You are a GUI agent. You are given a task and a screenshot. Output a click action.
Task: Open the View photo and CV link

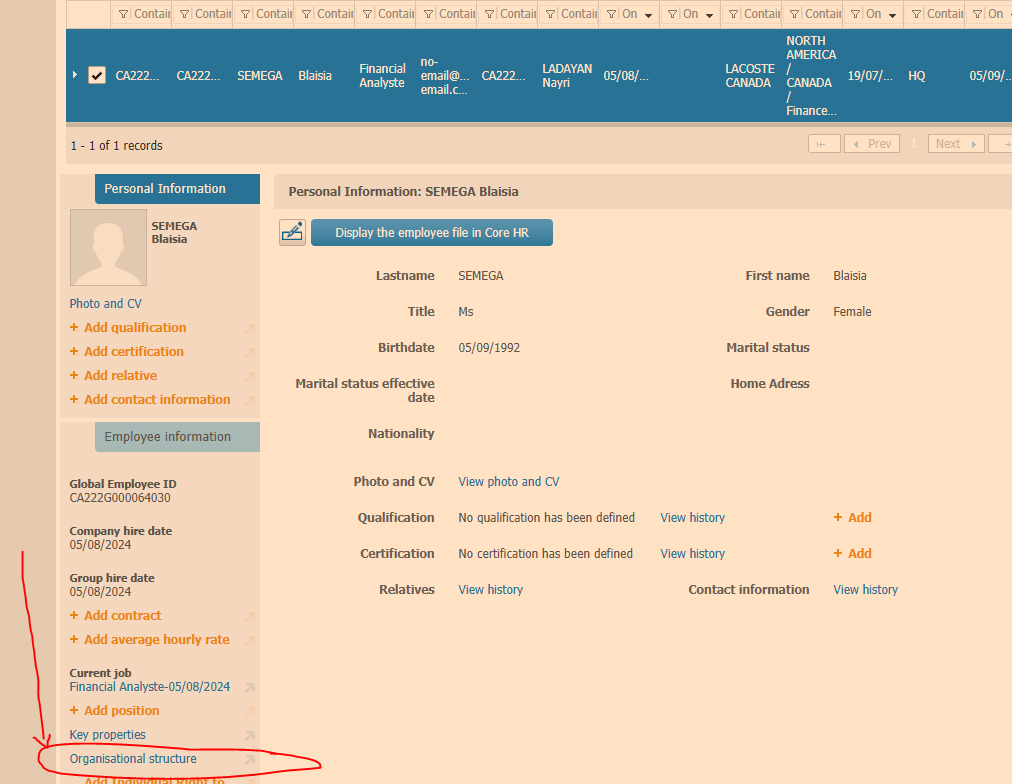(x=508, y=481)
